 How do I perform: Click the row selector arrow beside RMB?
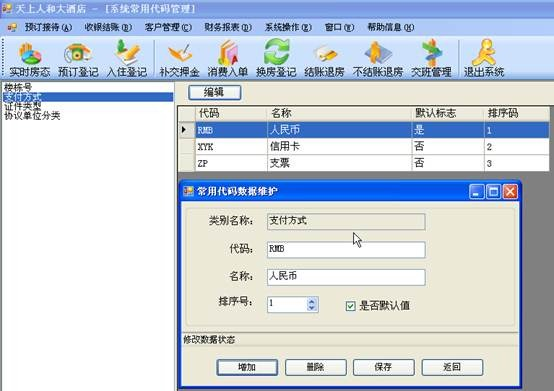pyautogui.click(x=186, y=130)
